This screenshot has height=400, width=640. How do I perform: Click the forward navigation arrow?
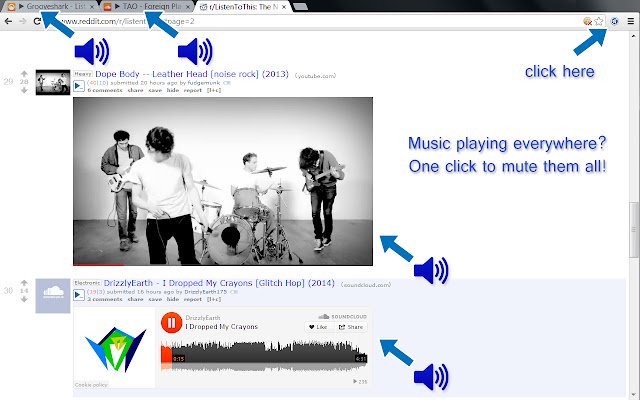click(23, 21)
